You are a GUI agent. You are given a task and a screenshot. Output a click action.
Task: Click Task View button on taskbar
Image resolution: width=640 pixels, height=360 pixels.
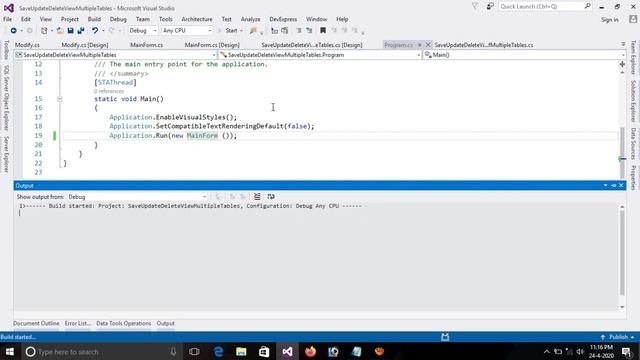(x=194, y=351)
